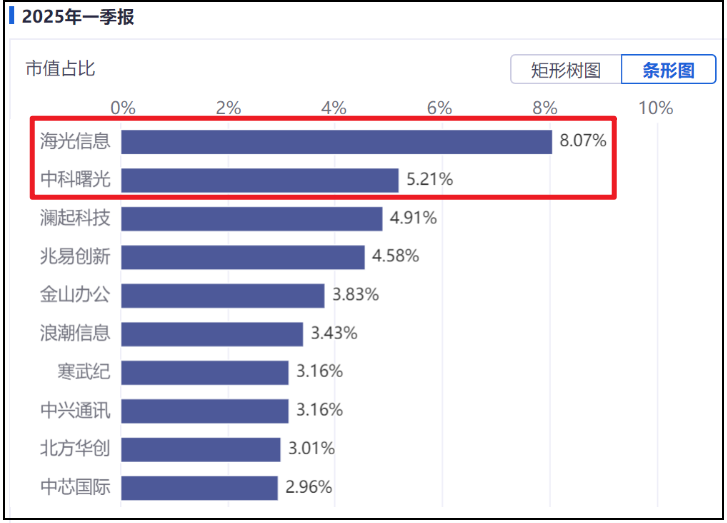
Task: Click the 兆易创新 bar
Action: (x=243, y=257)
